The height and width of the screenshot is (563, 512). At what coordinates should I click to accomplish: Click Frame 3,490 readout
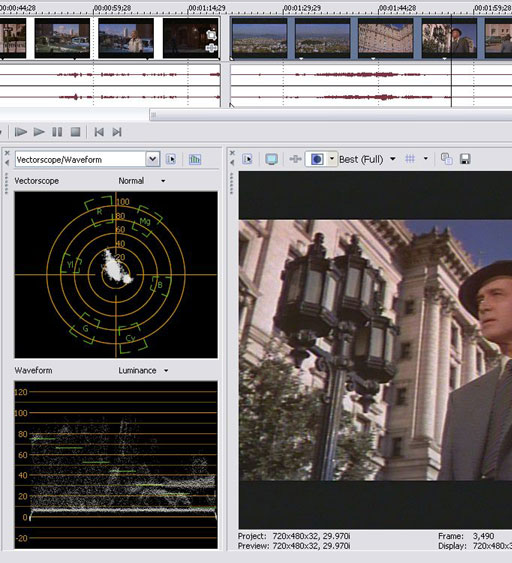click(x=466, y=536)
